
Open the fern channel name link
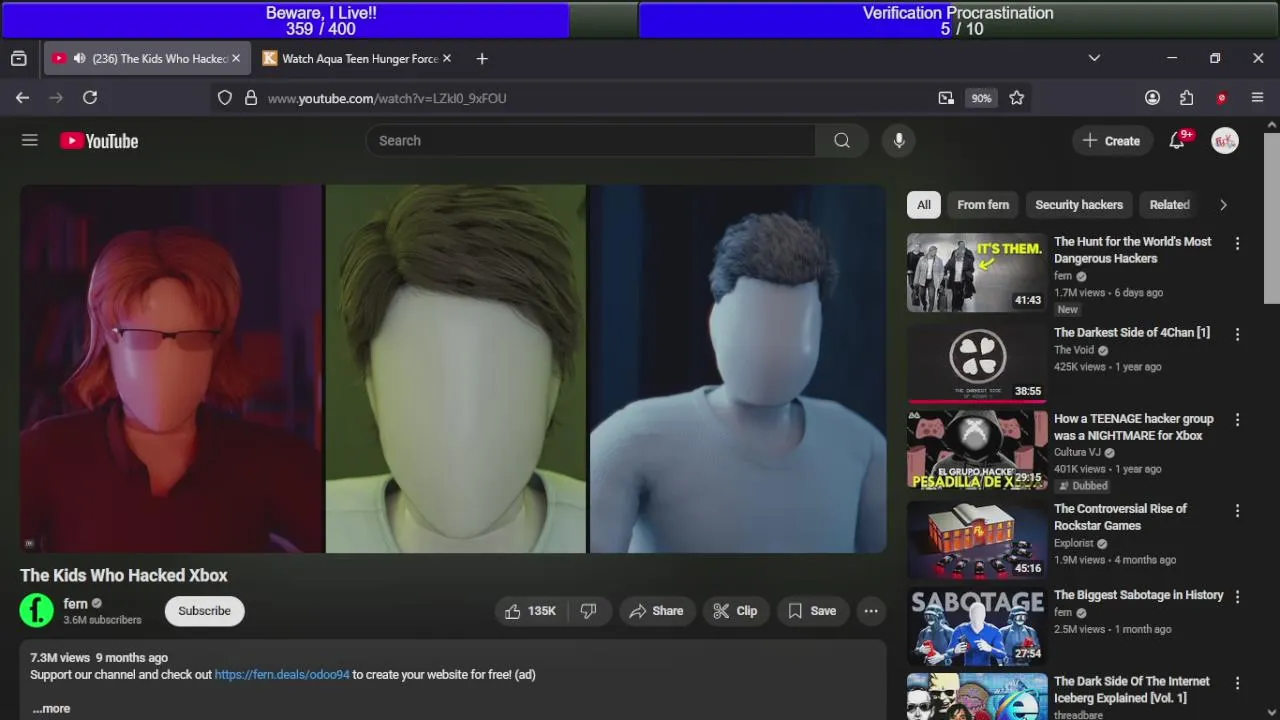(x=76, y=604)
